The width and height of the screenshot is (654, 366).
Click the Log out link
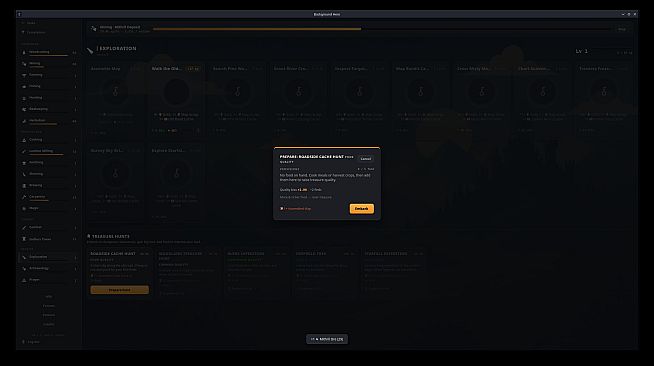point(33,342)
